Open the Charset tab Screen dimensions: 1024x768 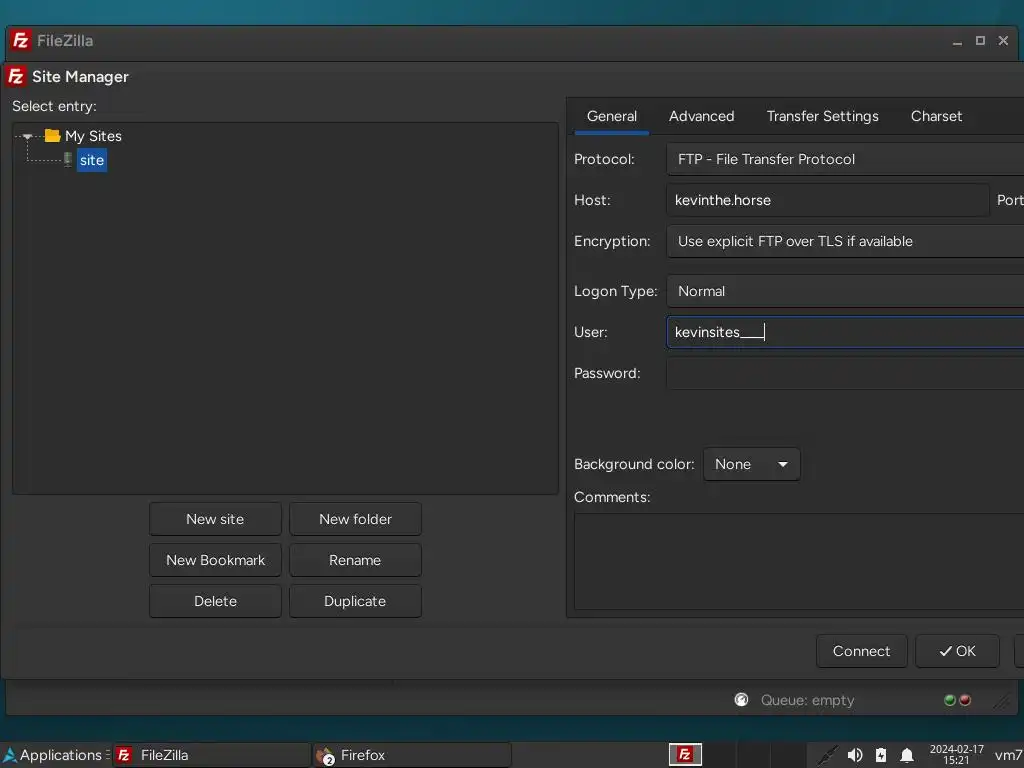(936, 116)
